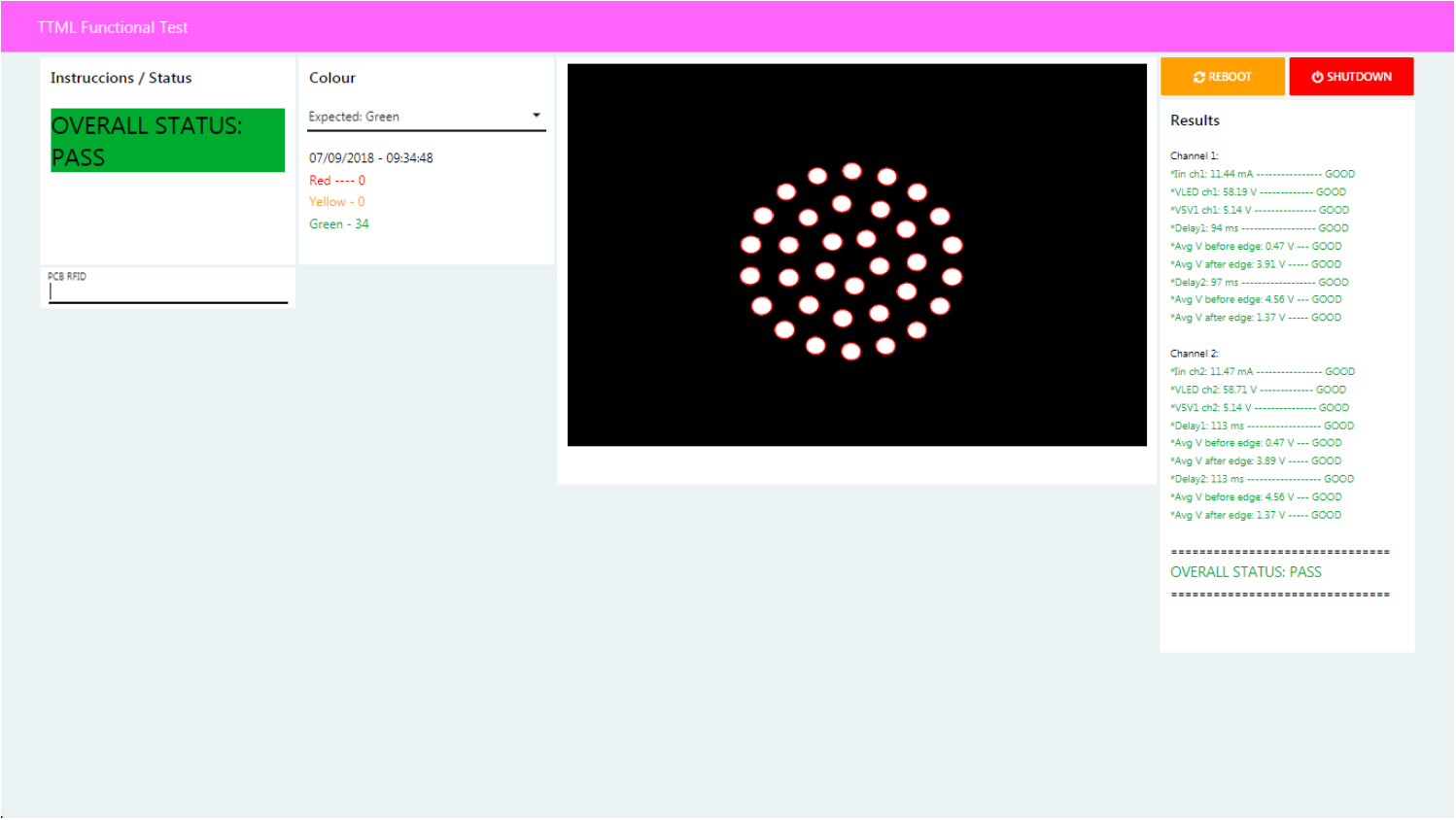The image size is (1456, 820).
Task: Select the Green - 34 count line
Action: point(338,224)
